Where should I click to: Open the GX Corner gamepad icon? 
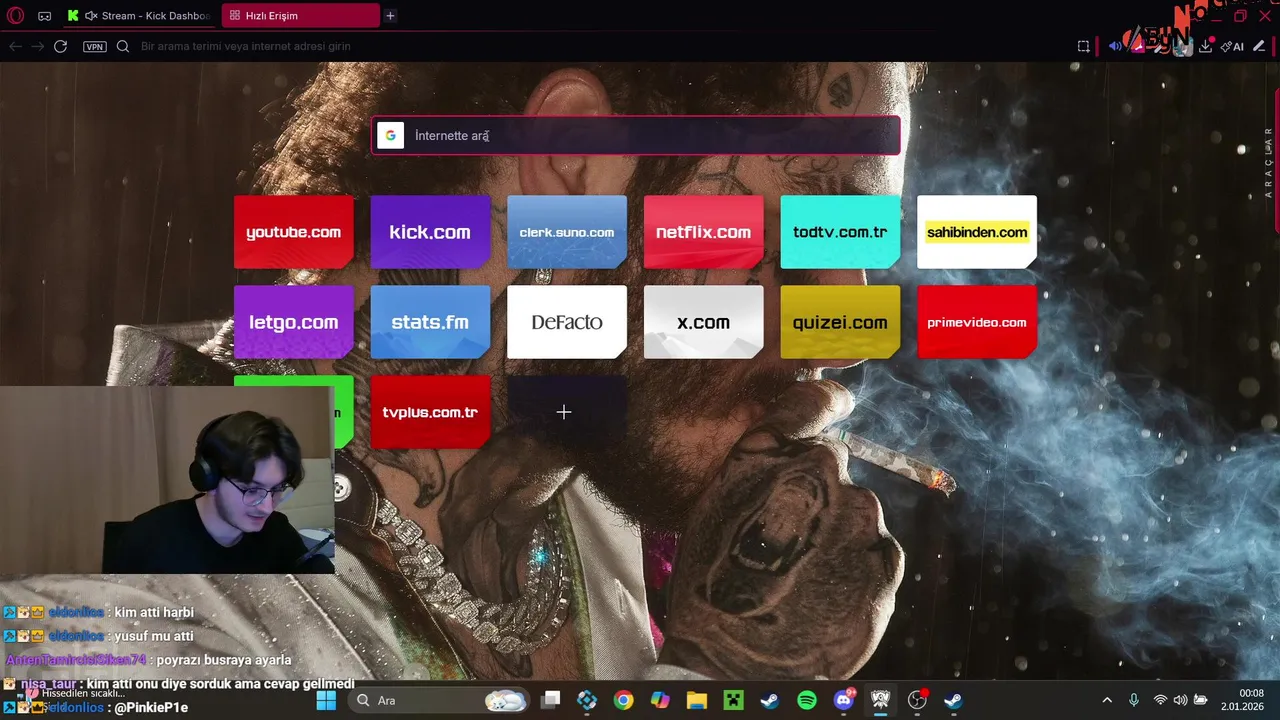pyautogui.click(x=44, y=16)
